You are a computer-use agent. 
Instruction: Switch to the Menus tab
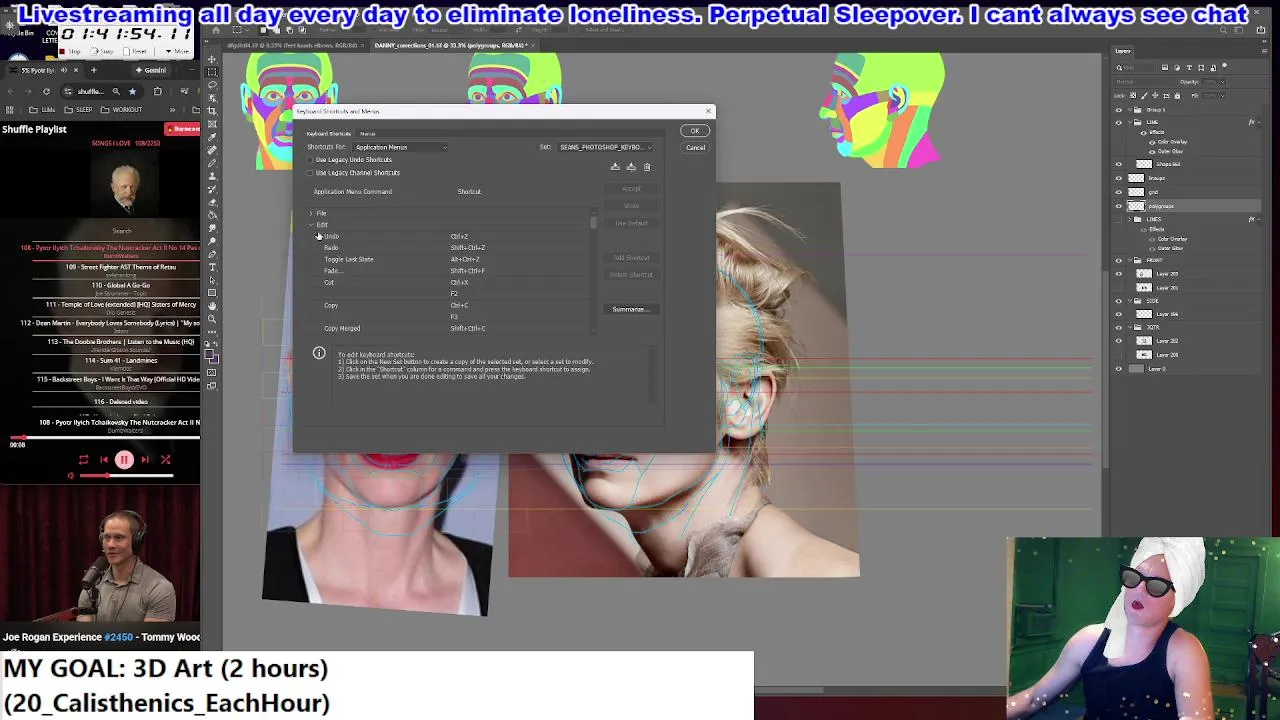pyautogui.click(x=368, y=134)
